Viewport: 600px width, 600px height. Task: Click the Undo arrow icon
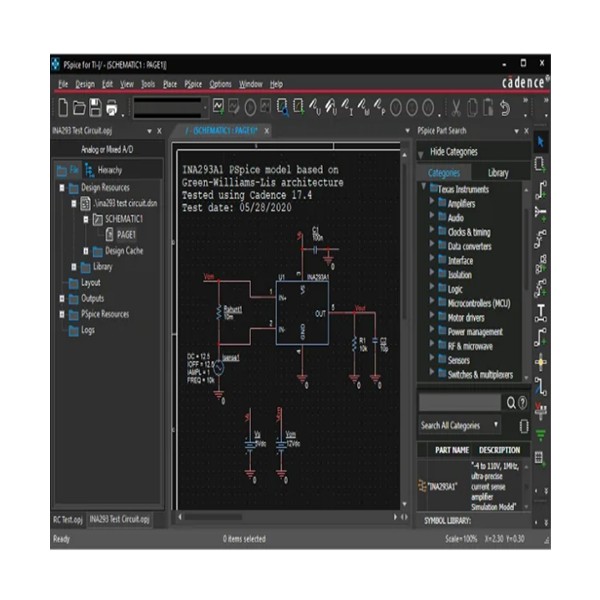tap(505, 108)
